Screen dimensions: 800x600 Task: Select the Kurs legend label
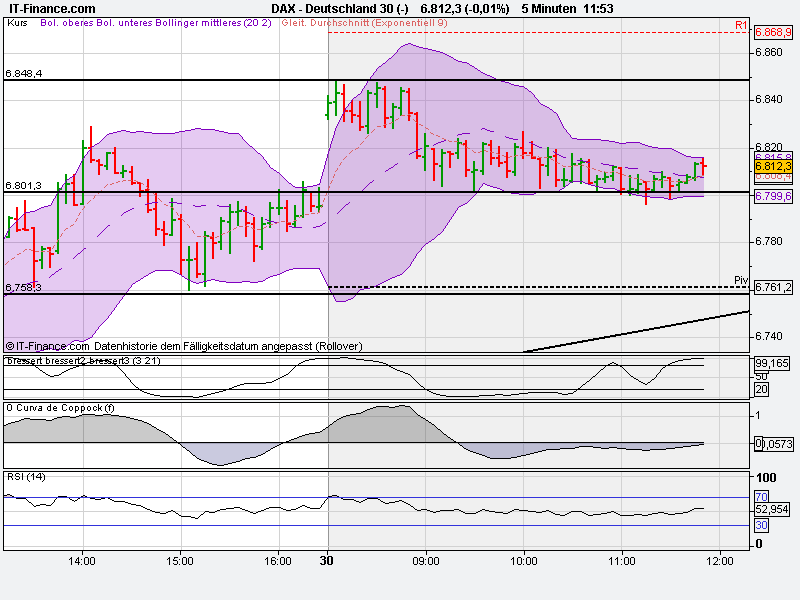(17, 22)
